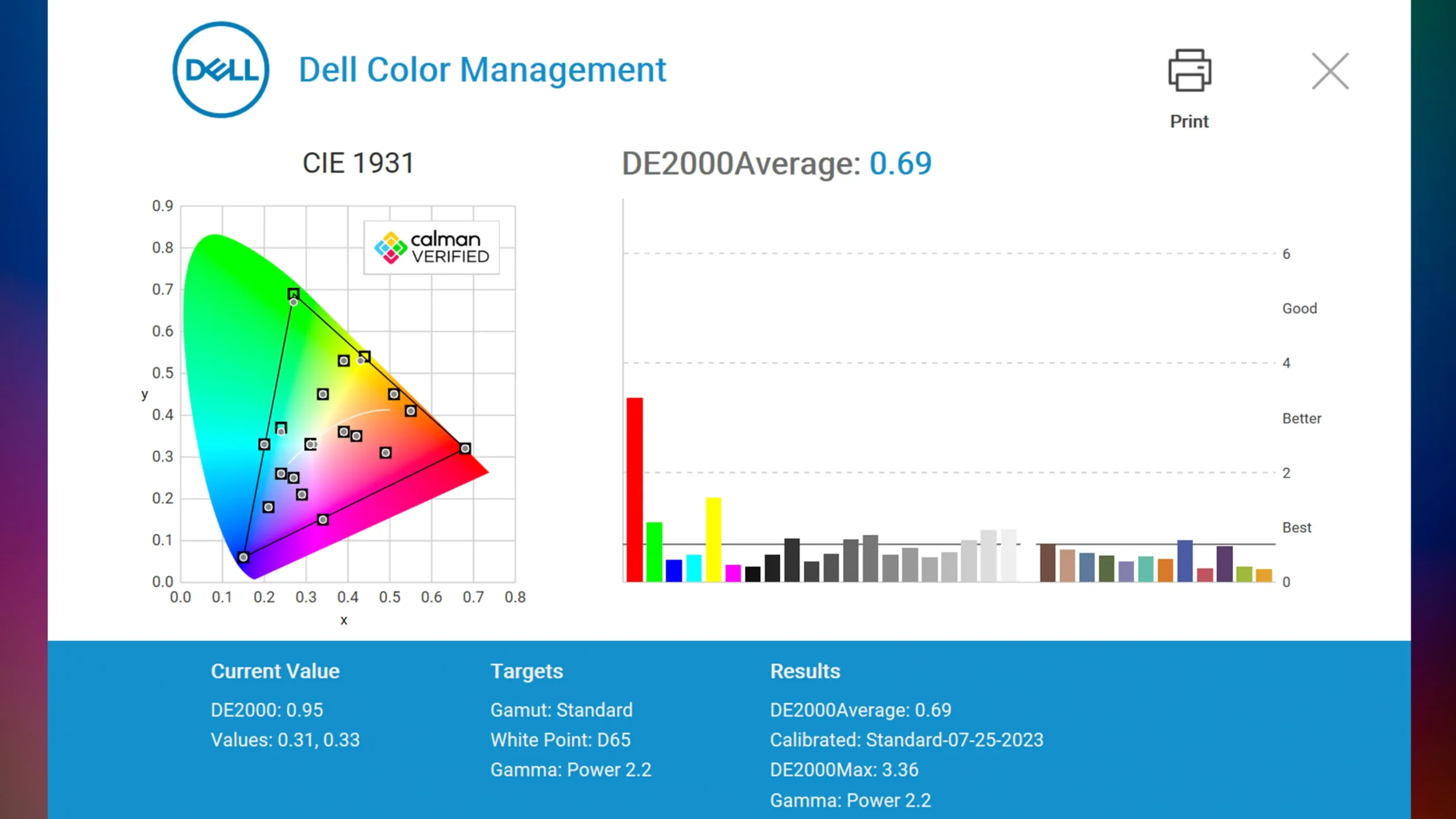Click the 'Better' scale label
The width and height of the screenshot is (1456, 819).
(1302, 419)
